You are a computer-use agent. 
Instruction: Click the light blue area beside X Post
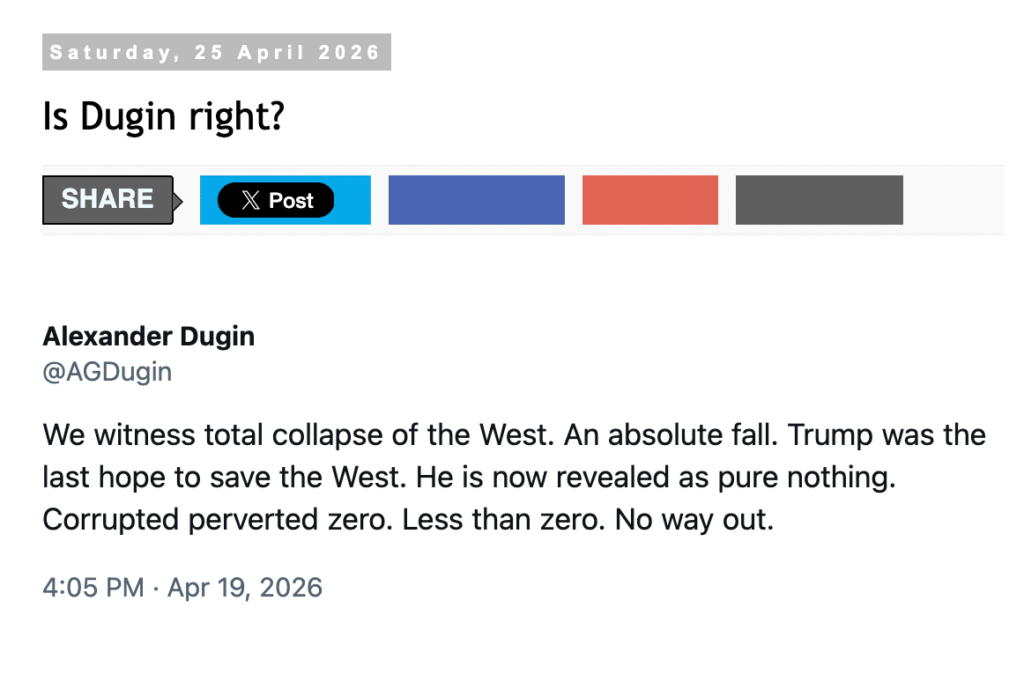pyautogui.click(x=352, y=200)
